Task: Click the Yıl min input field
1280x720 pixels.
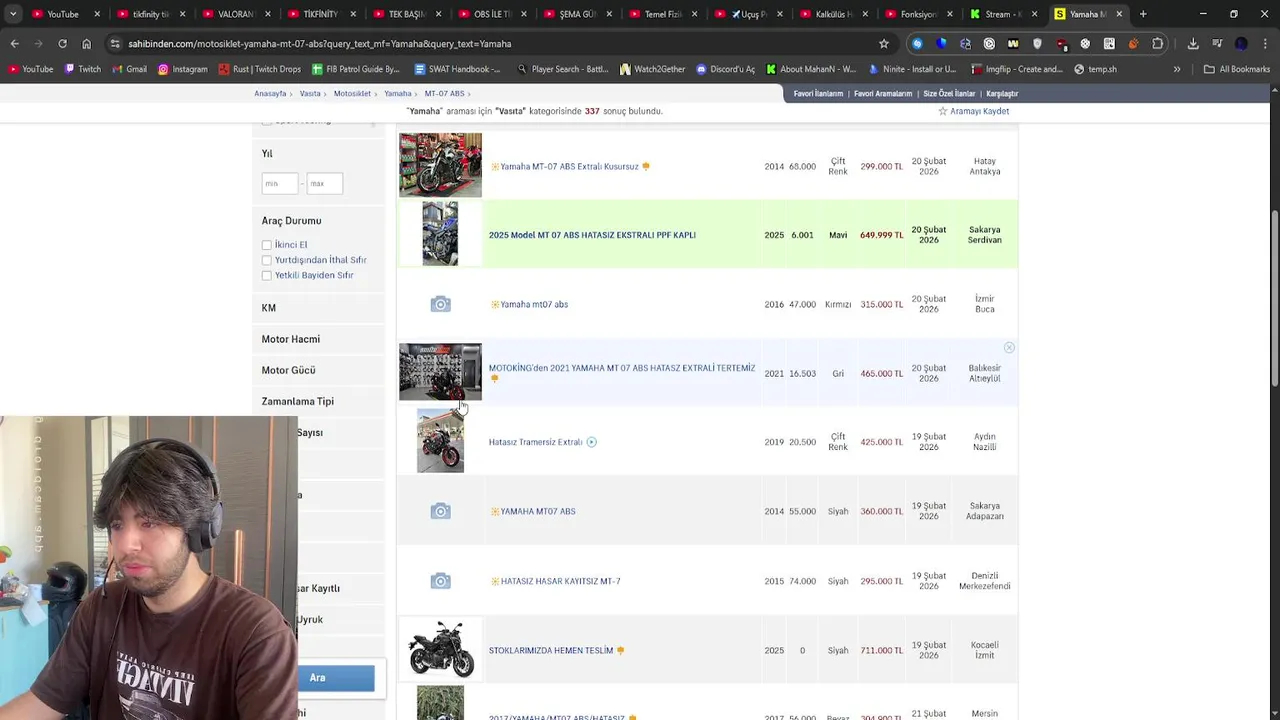Action: pos(280,184)
